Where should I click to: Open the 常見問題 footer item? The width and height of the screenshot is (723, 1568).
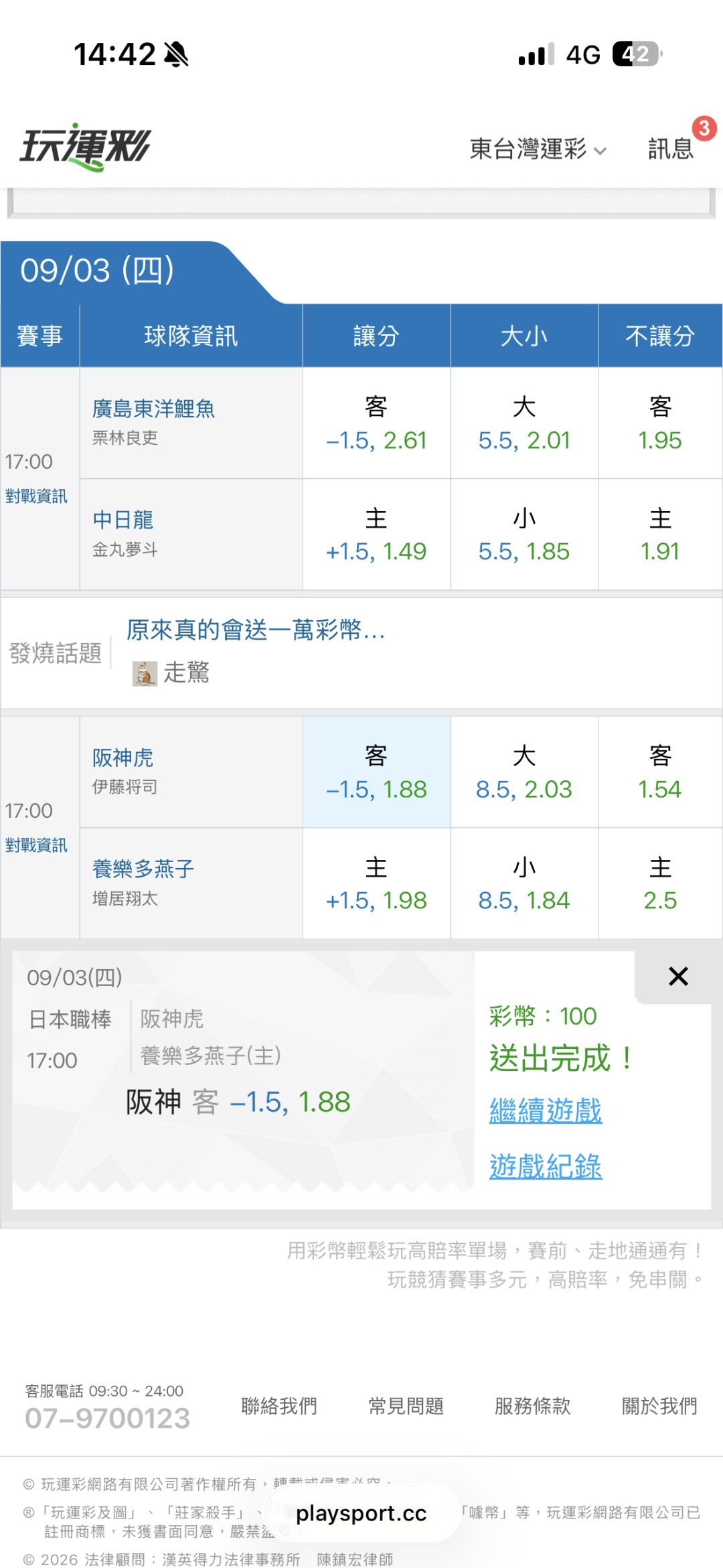click(406, 1406)
